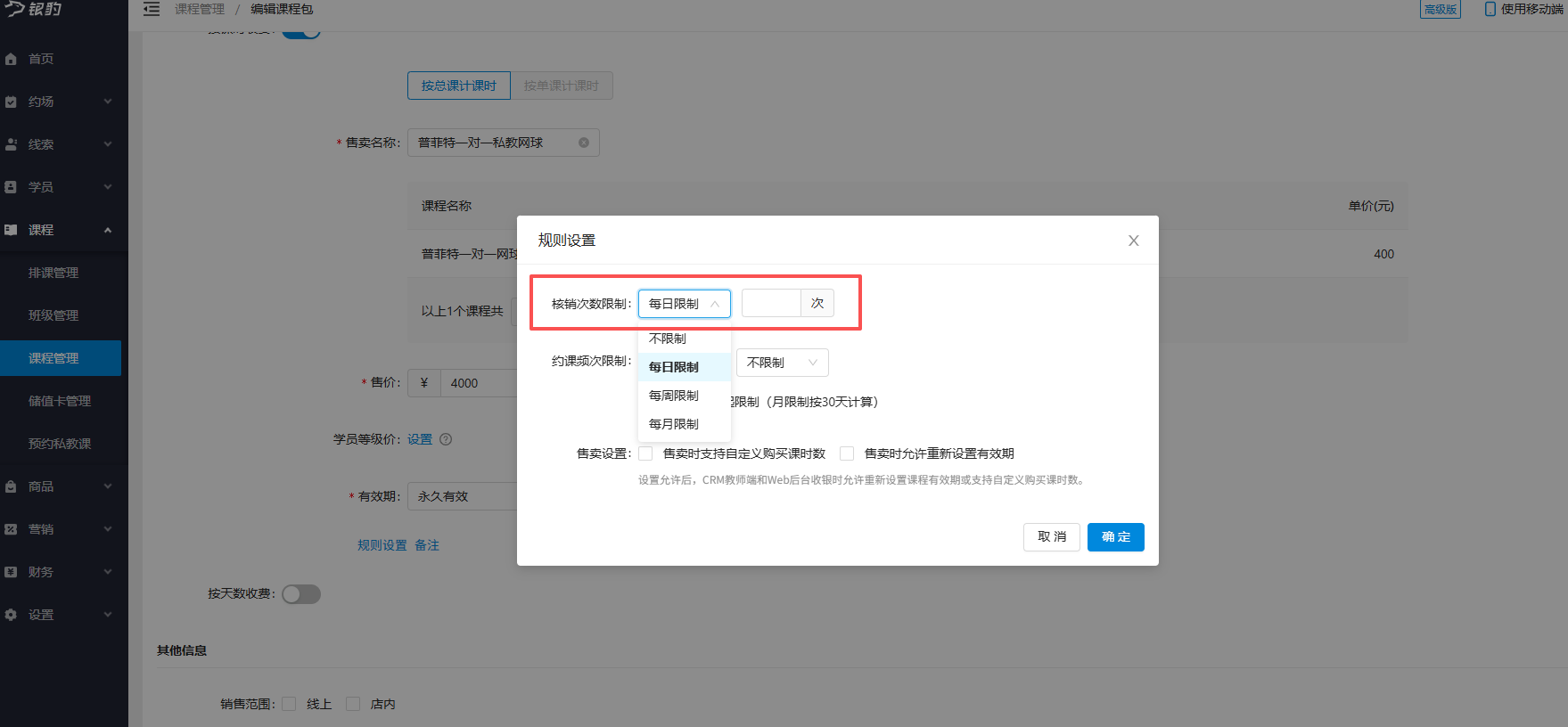Expand the 约场 sidebar menu
This screenshot has height=727, width=1568.
[x=108, y=102]
